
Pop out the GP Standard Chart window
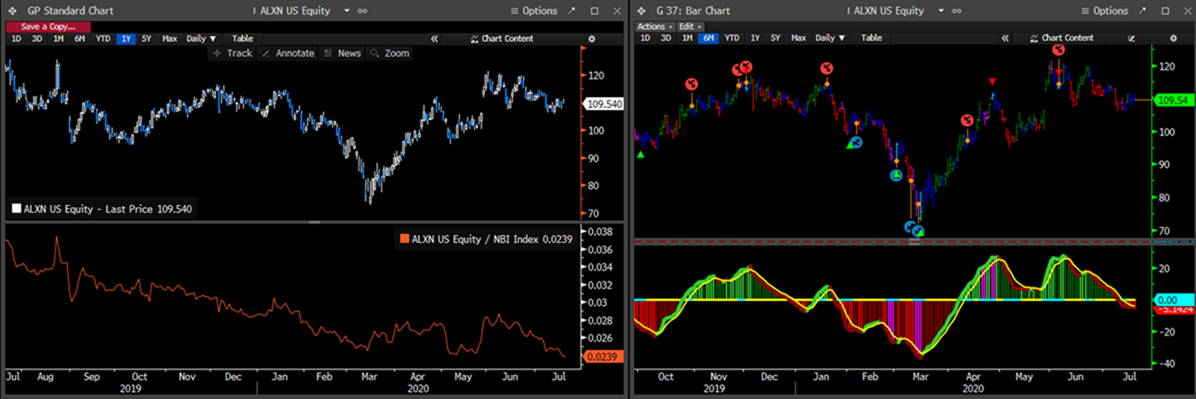click(572, 11)
